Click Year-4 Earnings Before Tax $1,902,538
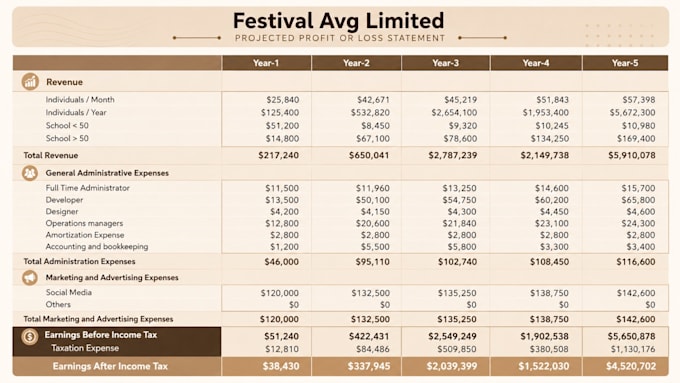This screenshot has height=383, width=680. 545,336
